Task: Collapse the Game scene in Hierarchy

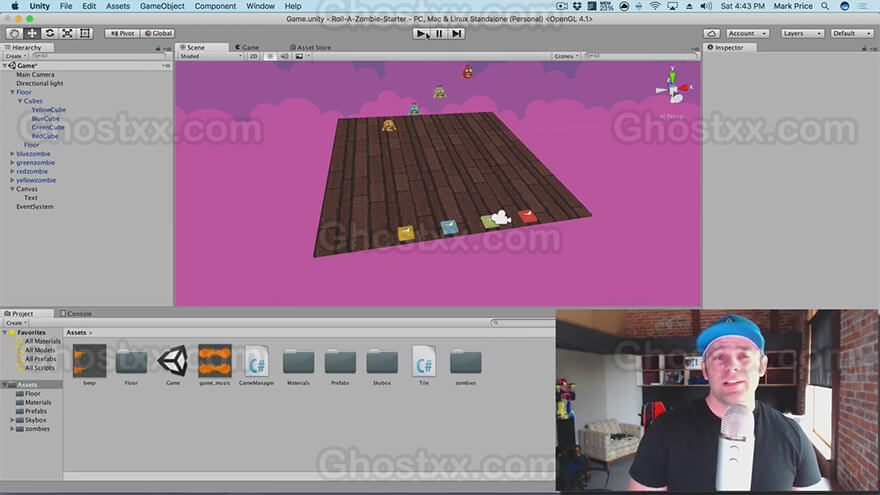Action: pyautogui.click(x=5, y=66)
